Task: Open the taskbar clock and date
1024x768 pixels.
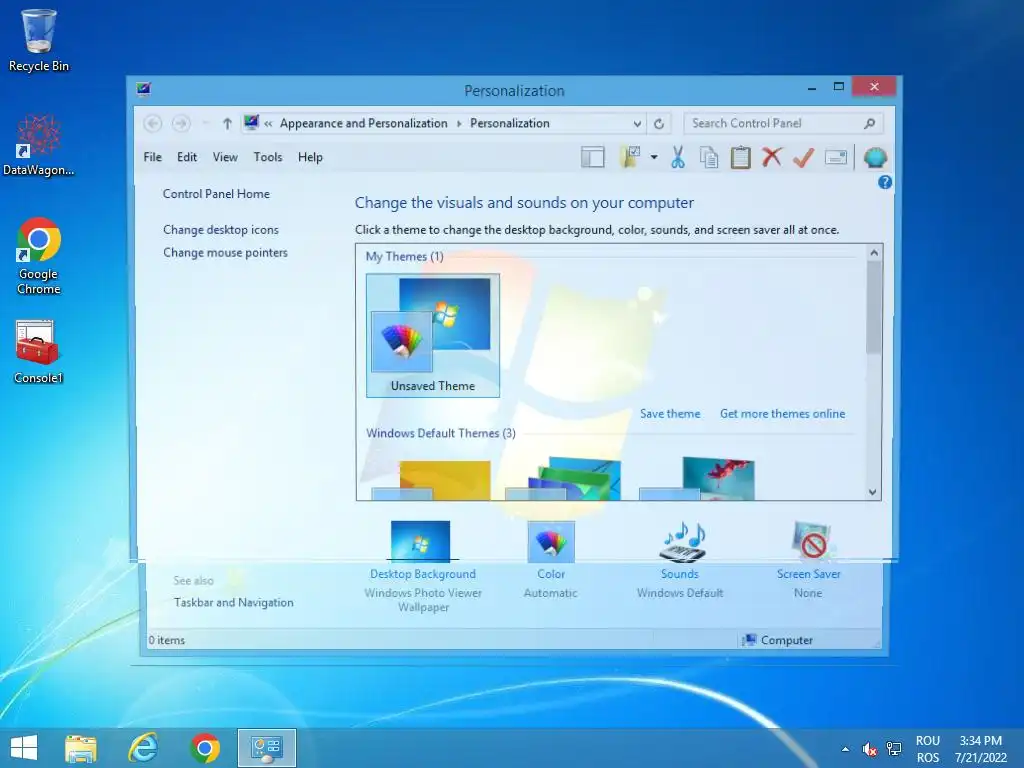Action: coord(980,749)
